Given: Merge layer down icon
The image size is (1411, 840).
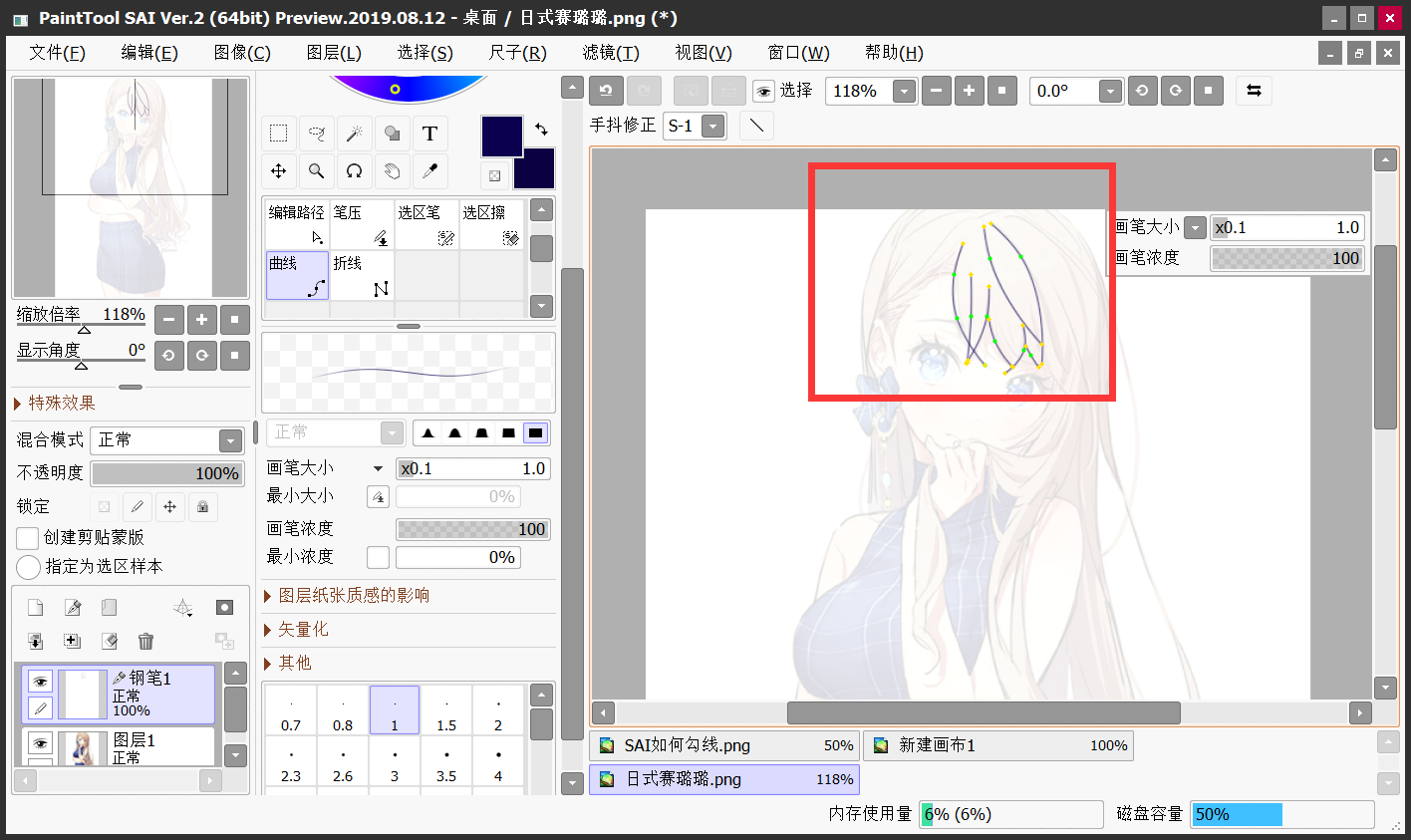Looking at the screenshot, I should 36,641.
